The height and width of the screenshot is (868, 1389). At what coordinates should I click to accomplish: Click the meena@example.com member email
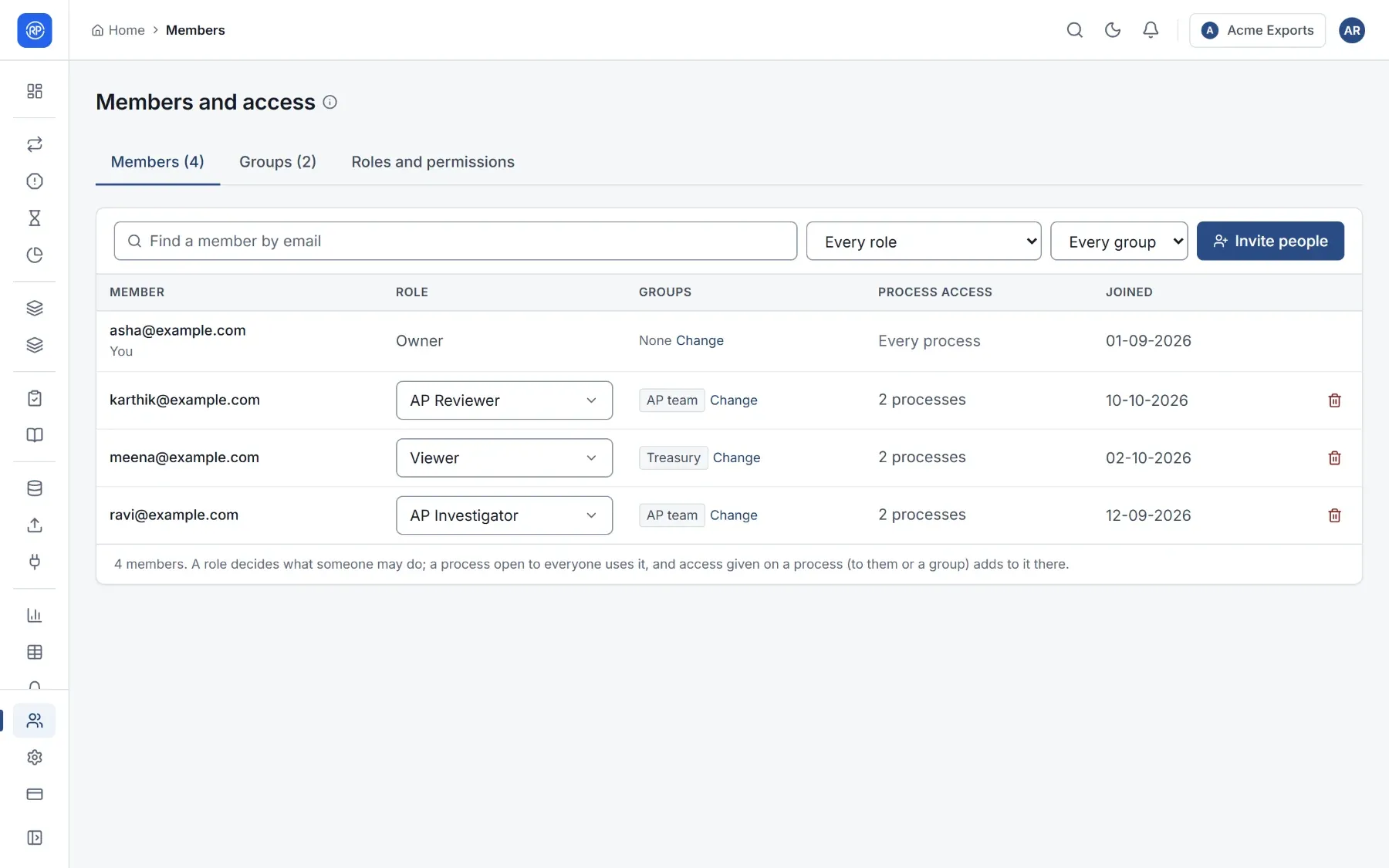[x=184, y=458]
